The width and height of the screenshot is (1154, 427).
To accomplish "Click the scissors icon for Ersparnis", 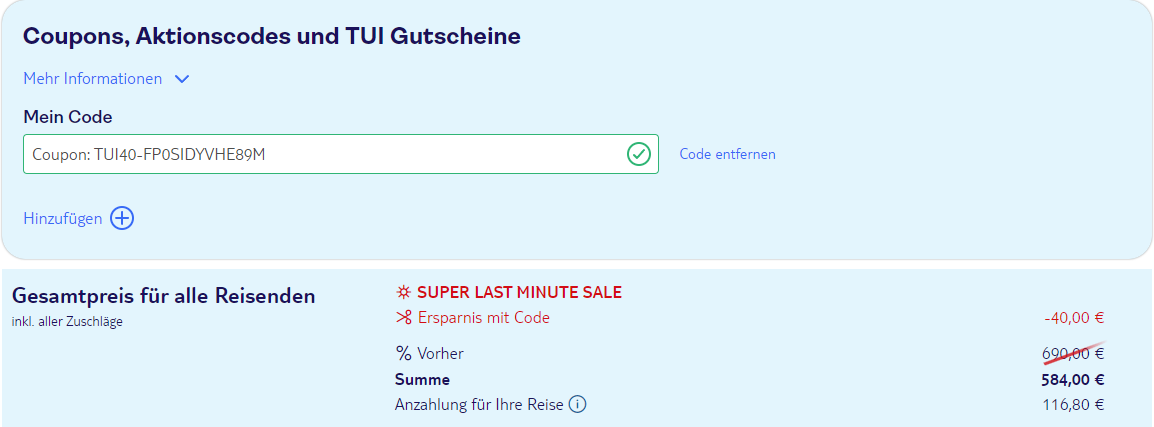I will [403, 318].
